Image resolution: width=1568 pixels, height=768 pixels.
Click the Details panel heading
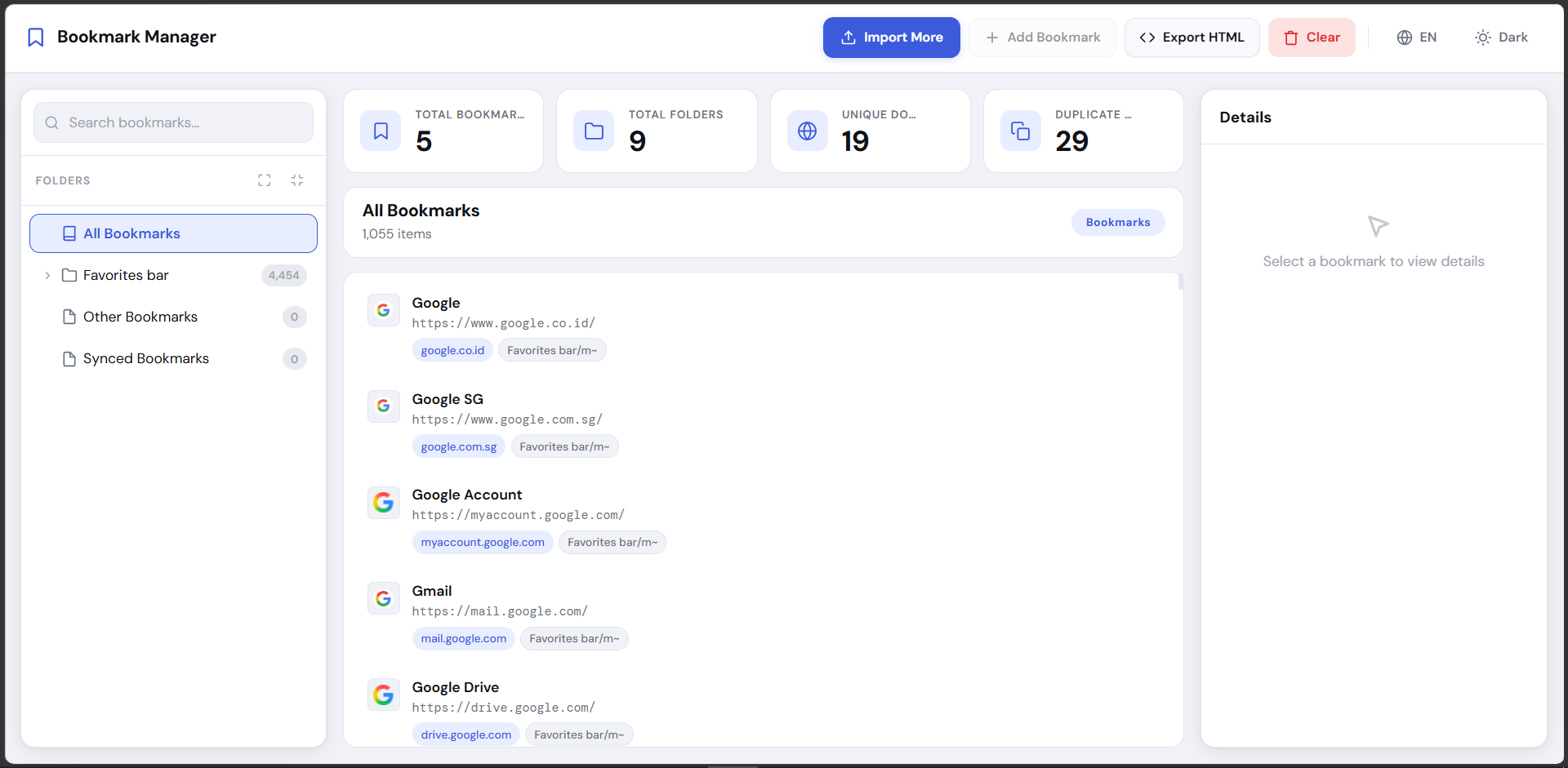1245,118
